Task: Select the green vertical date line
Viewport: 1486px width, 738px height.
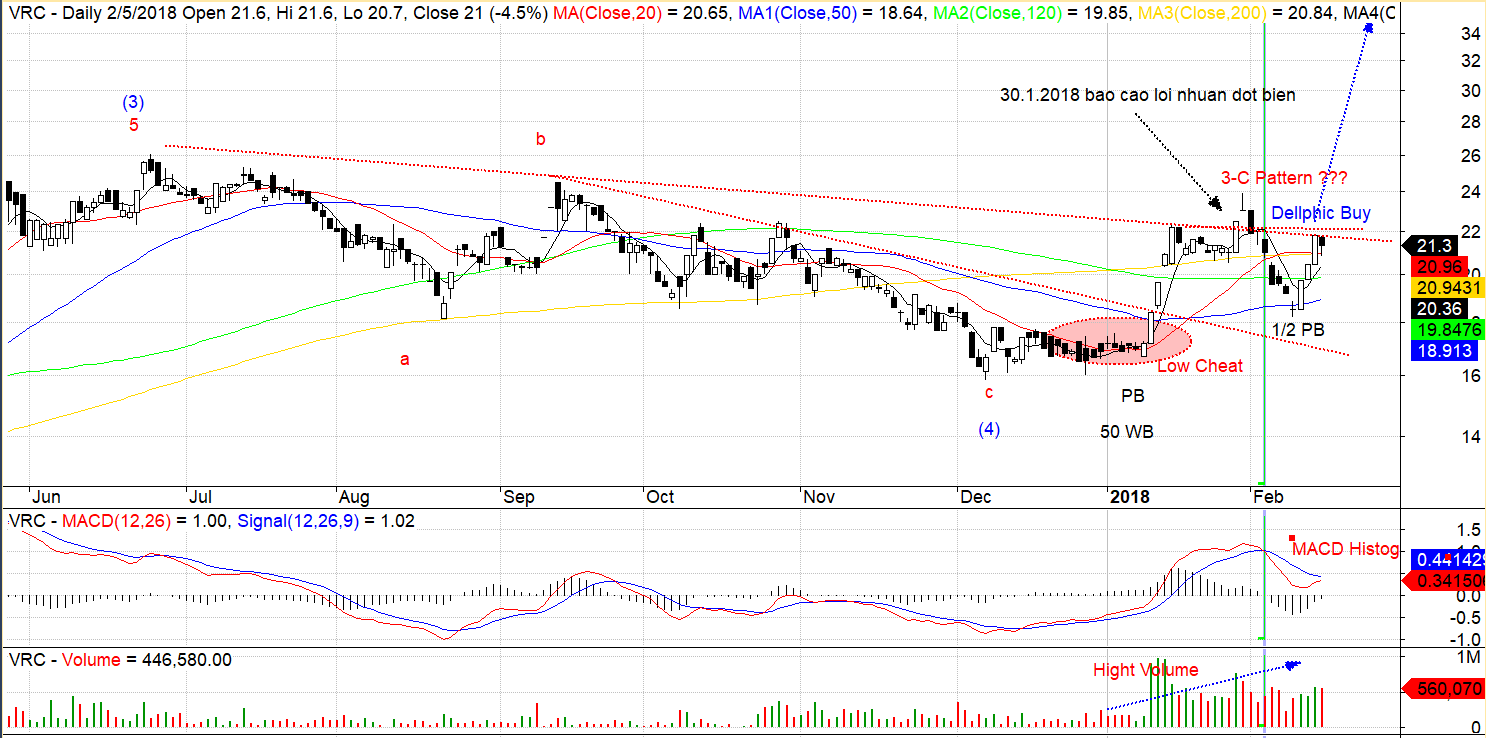Action: (1265, 300)
